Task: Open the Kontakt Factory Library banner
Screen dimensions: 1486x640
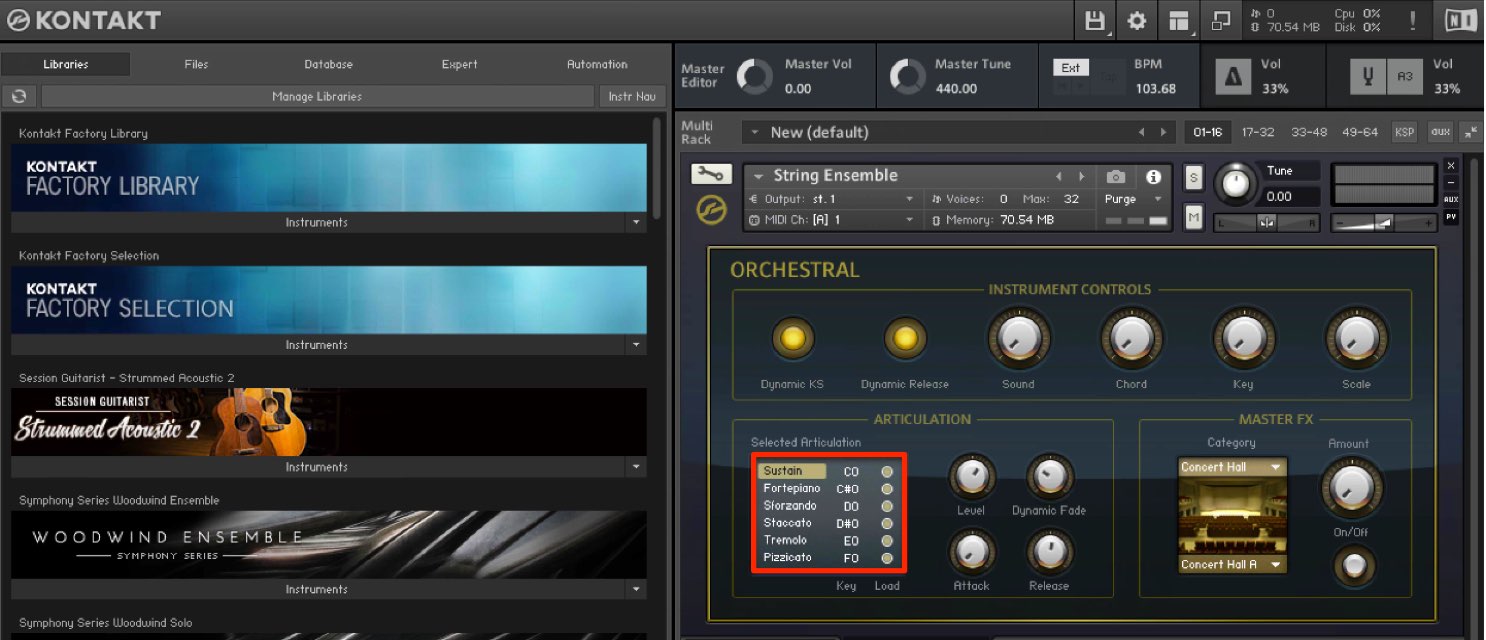Action: [x=329, y=178]
